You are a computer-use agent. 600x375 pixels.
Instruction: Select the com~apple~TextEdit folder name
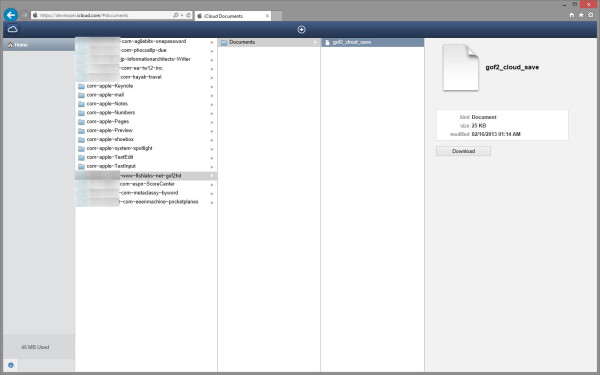point(110,157)
